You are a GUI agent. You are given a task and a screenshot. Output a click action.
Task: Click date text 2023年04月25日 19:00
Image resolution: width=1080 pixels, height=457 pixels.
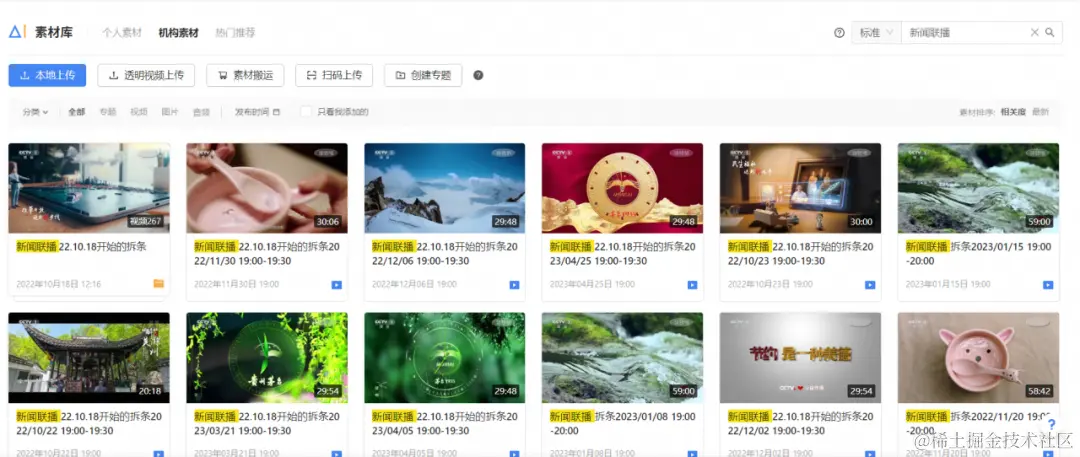click(x=592, y=284)
